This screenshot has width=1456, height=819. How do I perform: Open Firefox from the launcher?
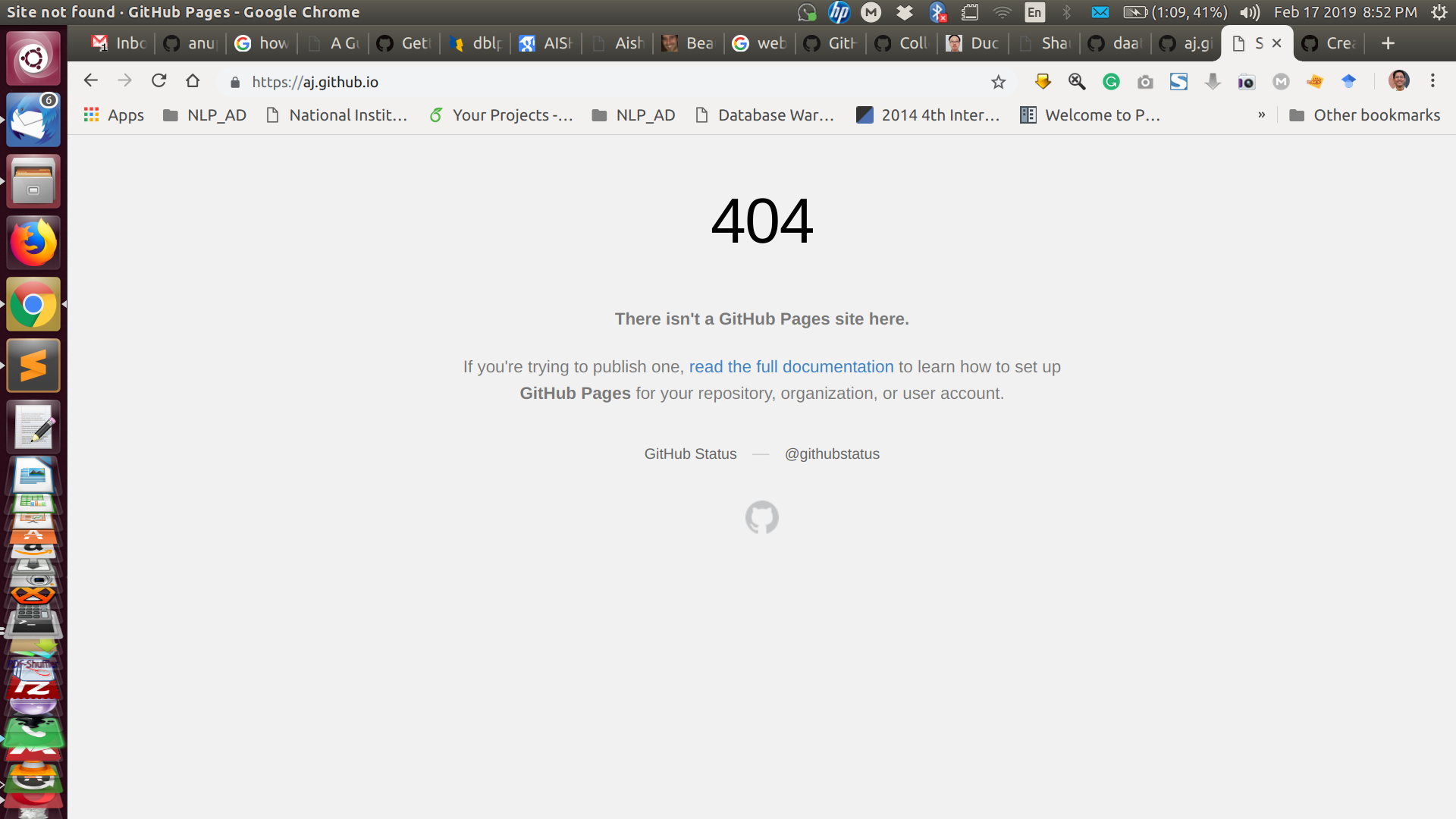pyautogui.click(x=33, y=242)
